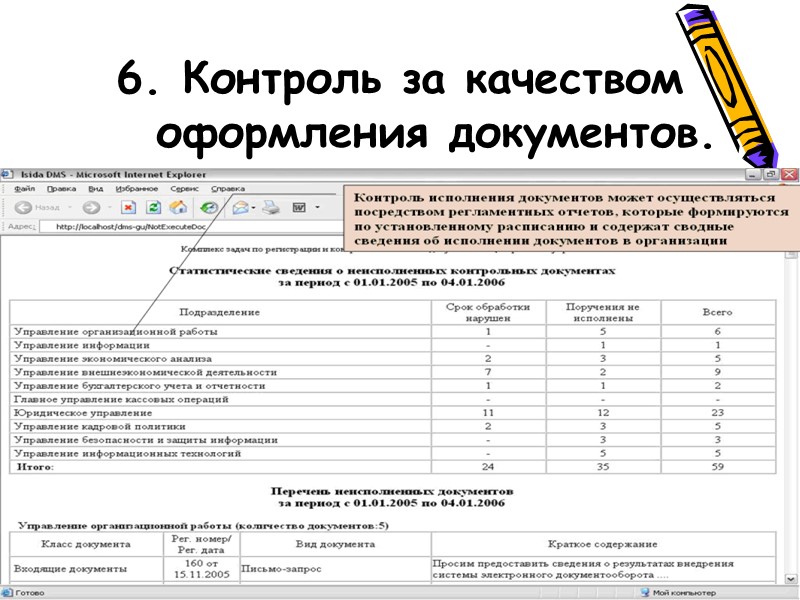
Task: Print the report using printer icon
Action: (271, 207)
